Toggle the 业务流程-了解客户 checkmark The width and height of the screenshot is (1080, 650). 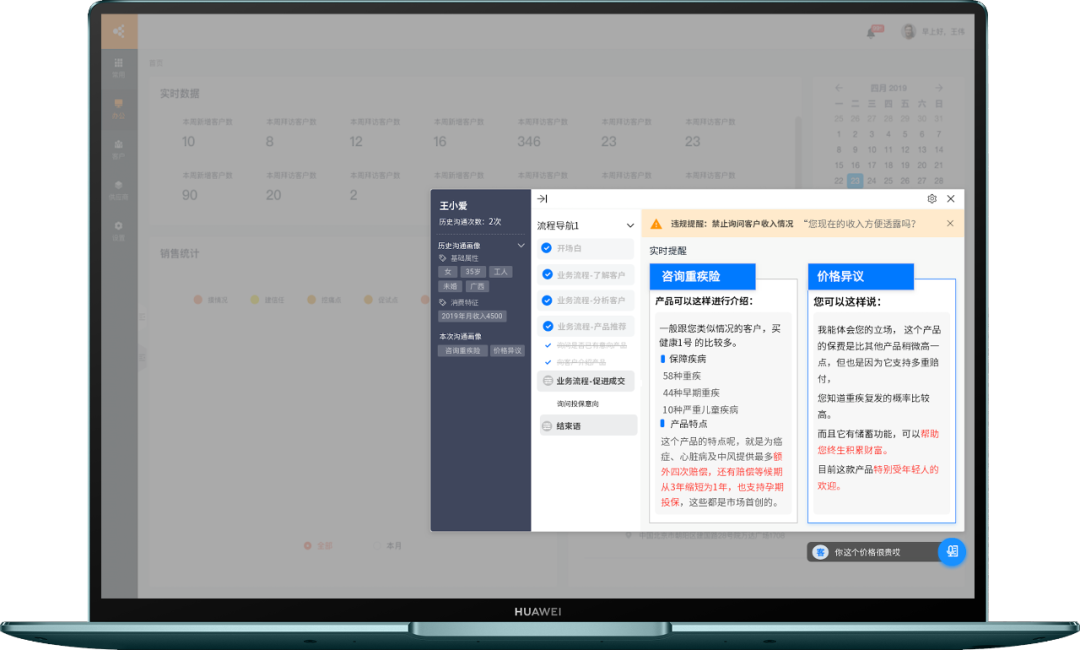pyautogui.click(x=547, y=274)
